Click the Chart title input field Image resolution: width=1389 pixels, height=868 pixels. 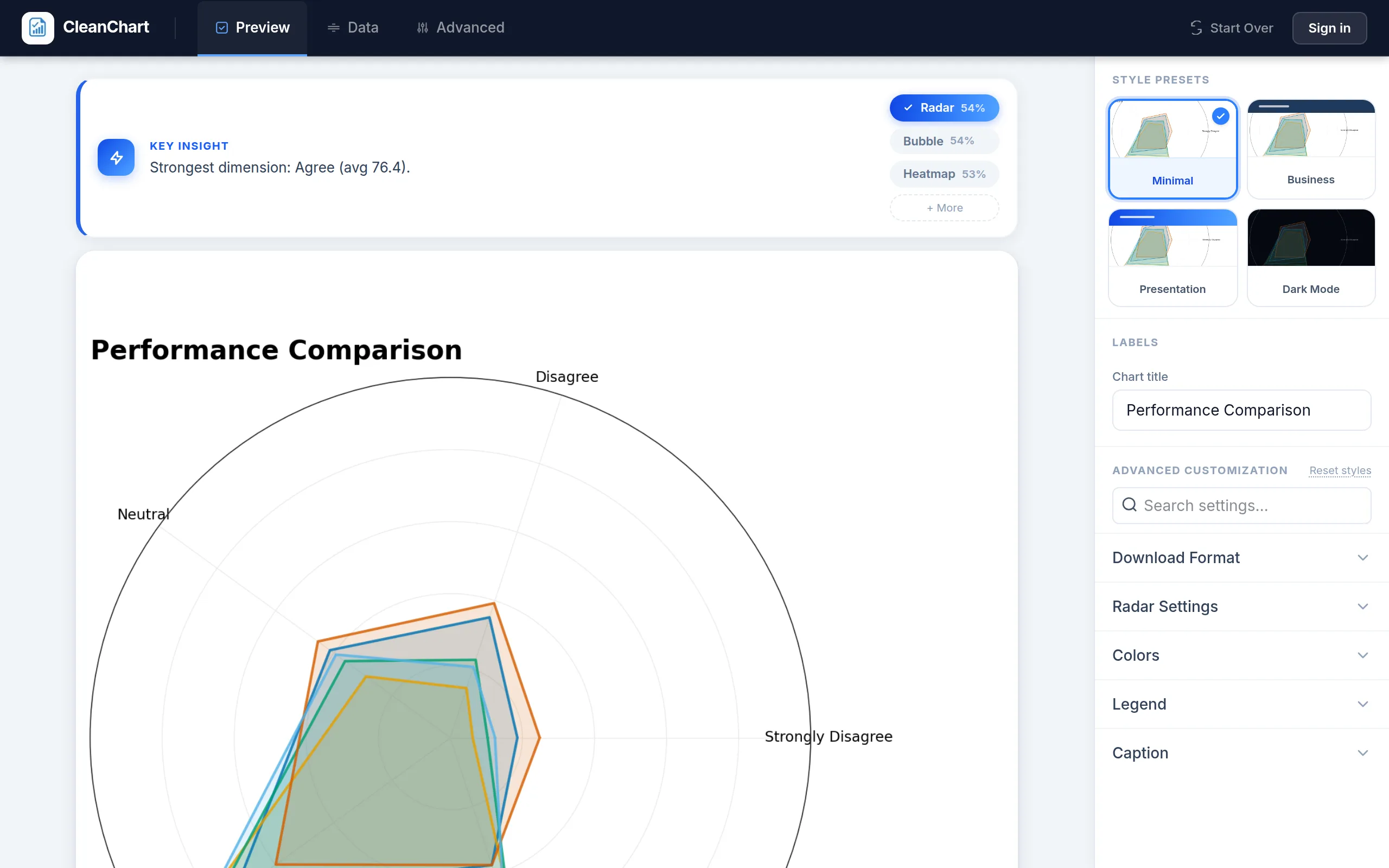1241,410
